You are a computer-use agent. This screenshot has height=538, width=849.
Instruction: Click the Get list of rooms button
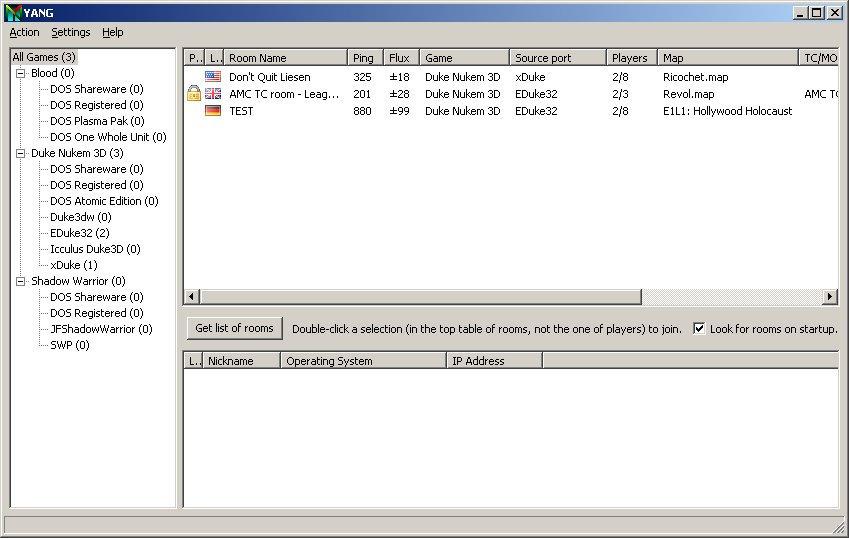coord(234,328)
